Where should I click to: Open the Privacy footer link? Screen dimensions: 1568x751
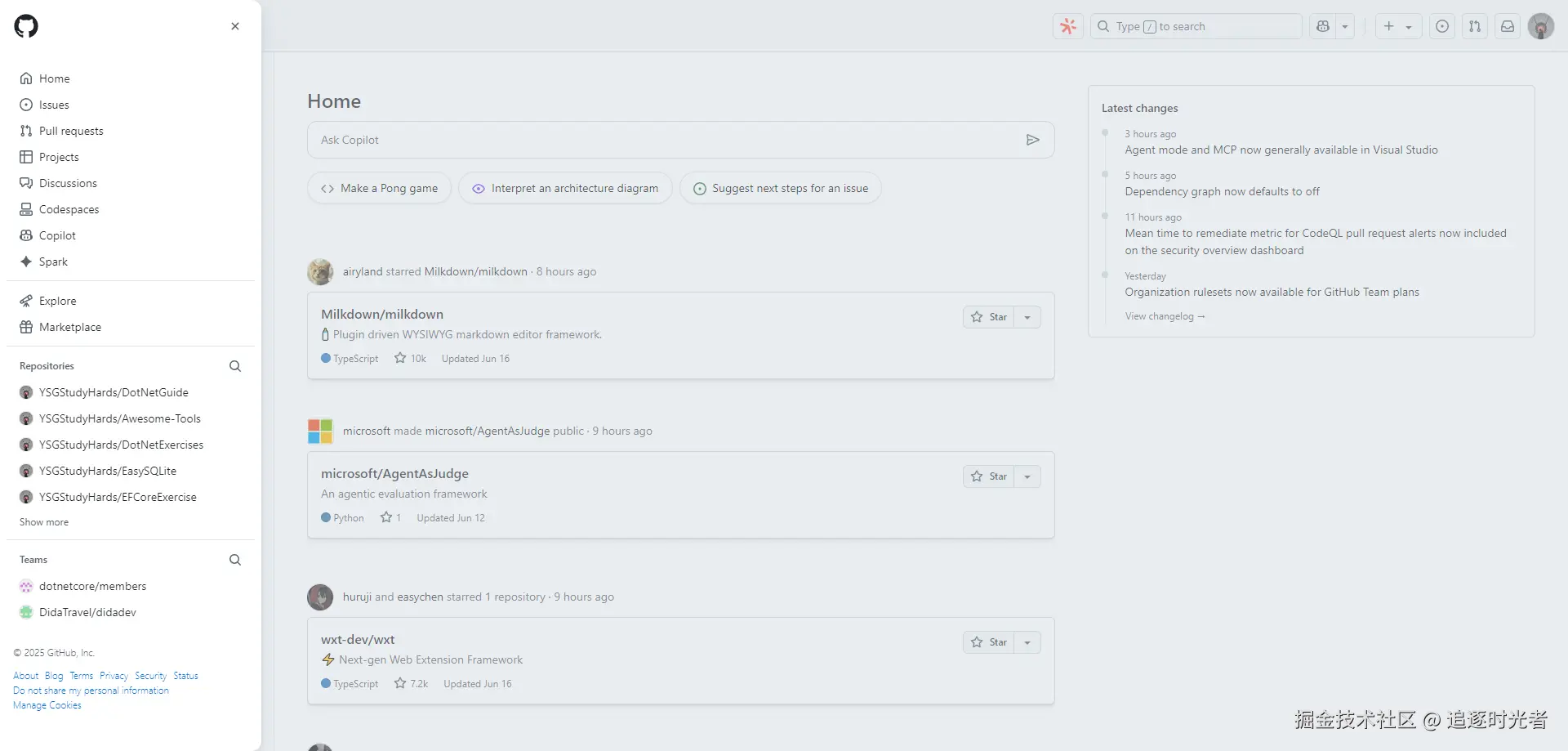click(114, 676)
